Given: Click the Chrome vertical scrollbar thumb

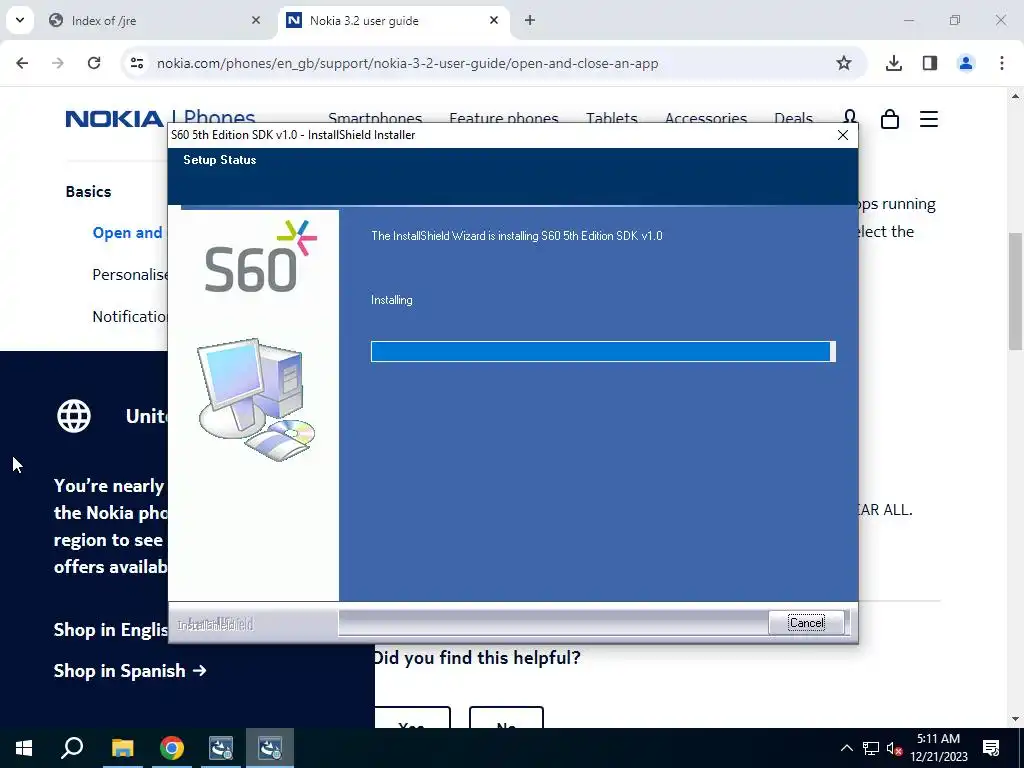Looking at the screenshot, I should (x=1015, y=291).
